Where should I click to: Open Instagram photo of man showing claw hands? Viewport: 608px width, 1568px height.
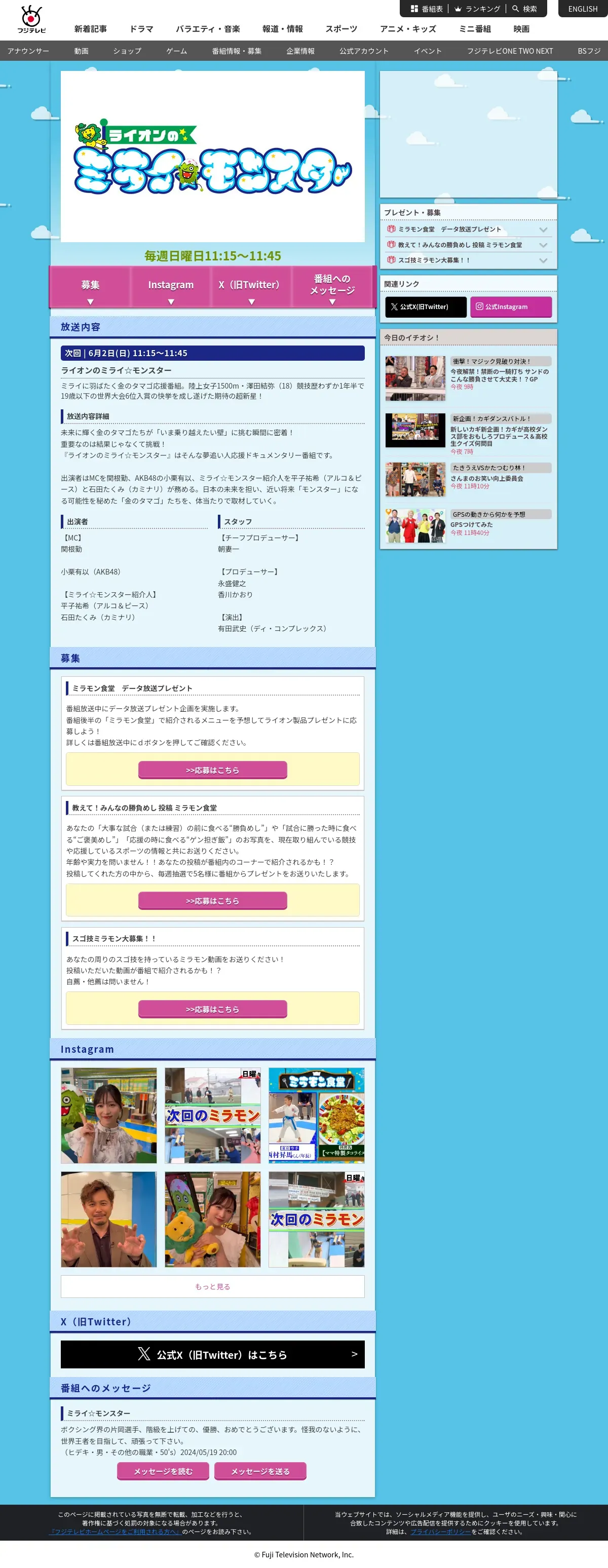pyautogui.click(x=108, y=1219)
